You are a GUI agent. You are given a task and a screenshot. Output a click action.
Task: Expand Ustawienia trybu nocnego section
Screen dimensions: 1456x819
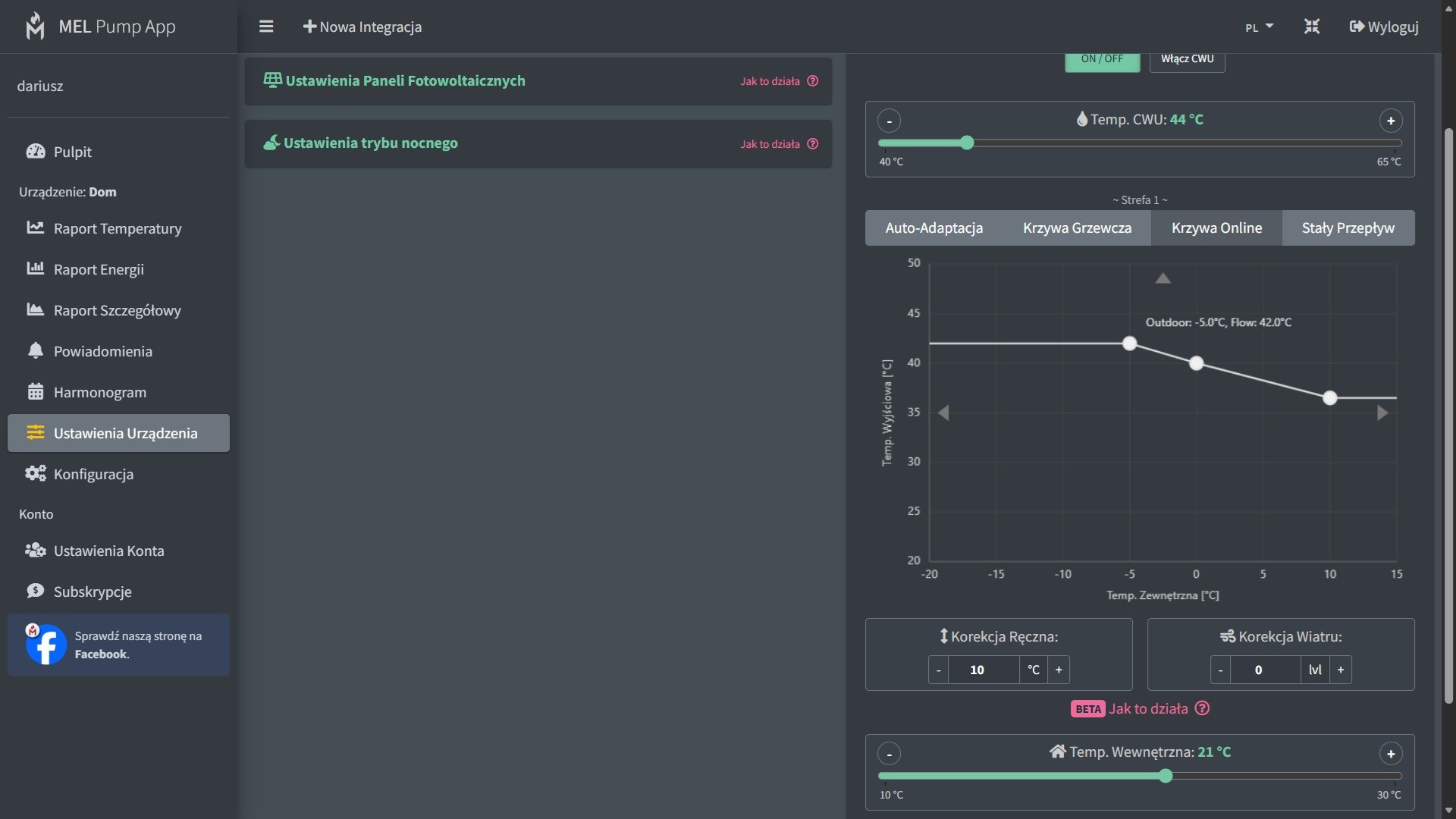coord(370,143)
